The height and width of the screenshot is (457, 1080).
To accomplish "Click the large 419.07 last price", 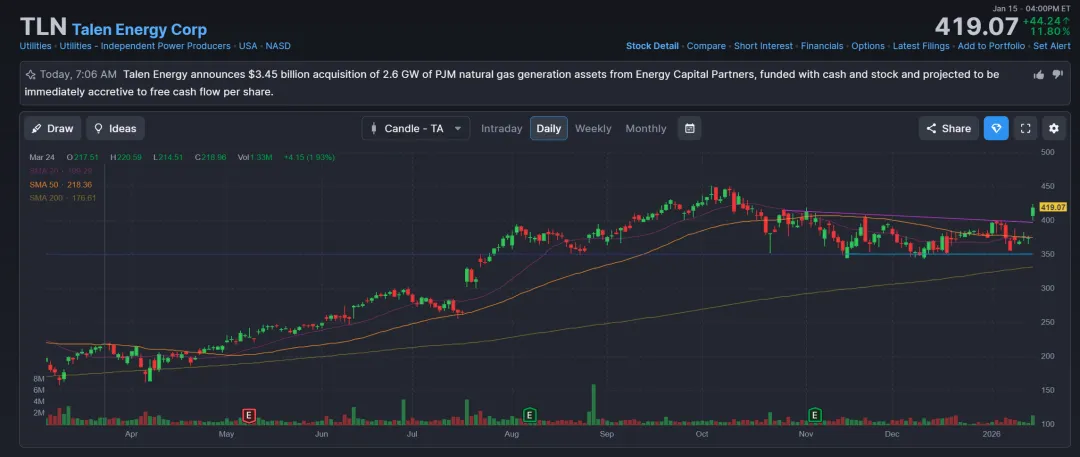I will 976,27.
